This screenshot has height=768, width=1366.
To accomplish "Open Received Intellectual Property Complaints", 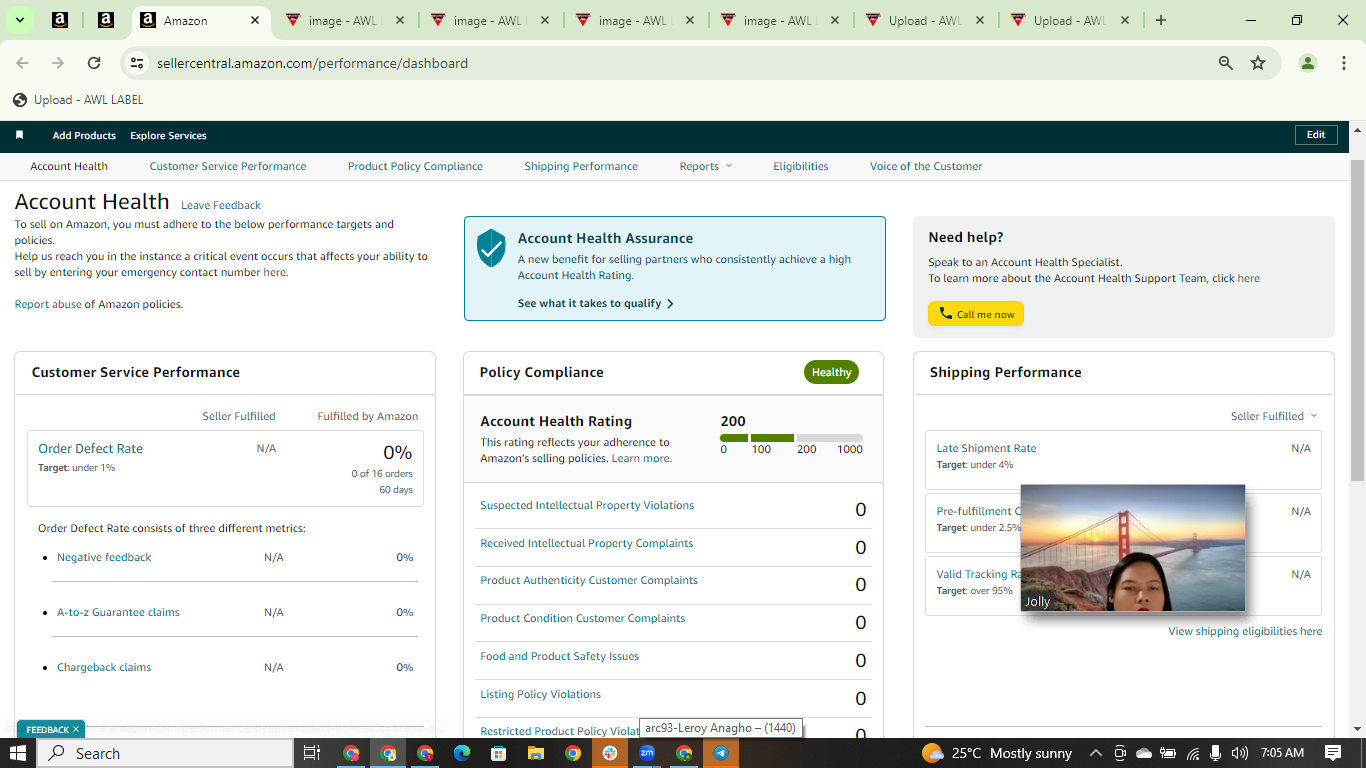I will click(587, 543).
